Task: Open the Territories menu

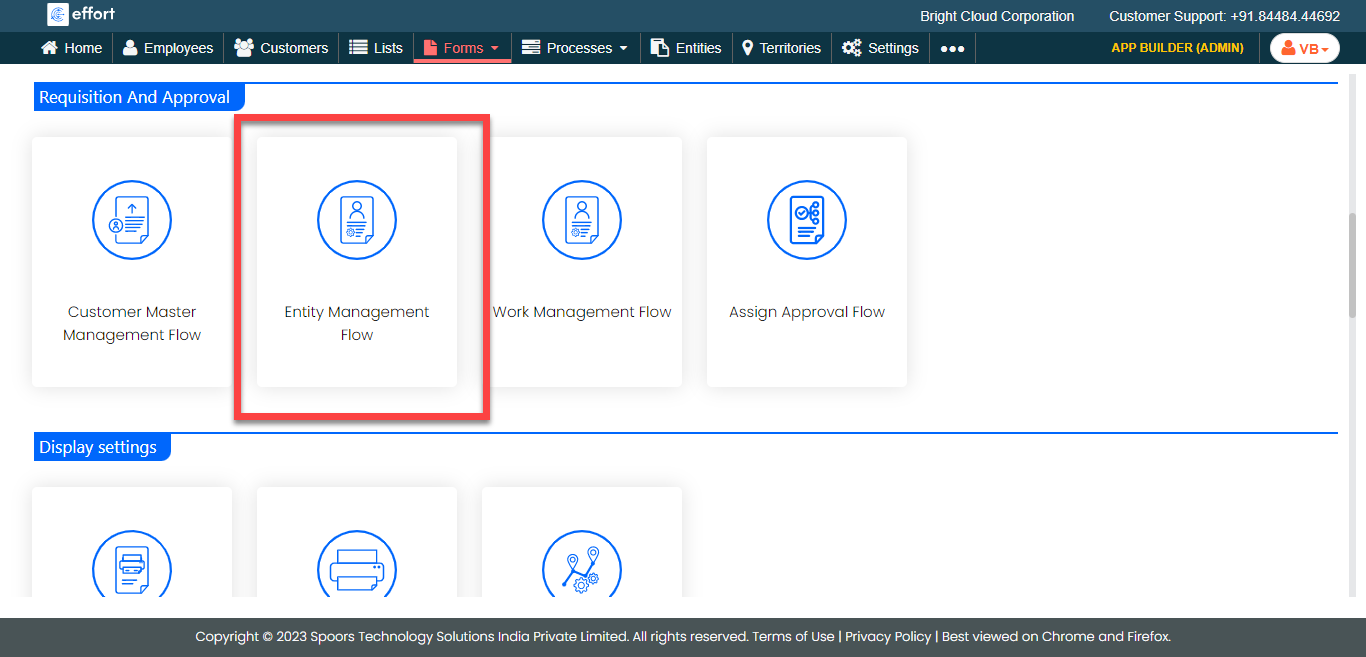Action: [781, 48]
